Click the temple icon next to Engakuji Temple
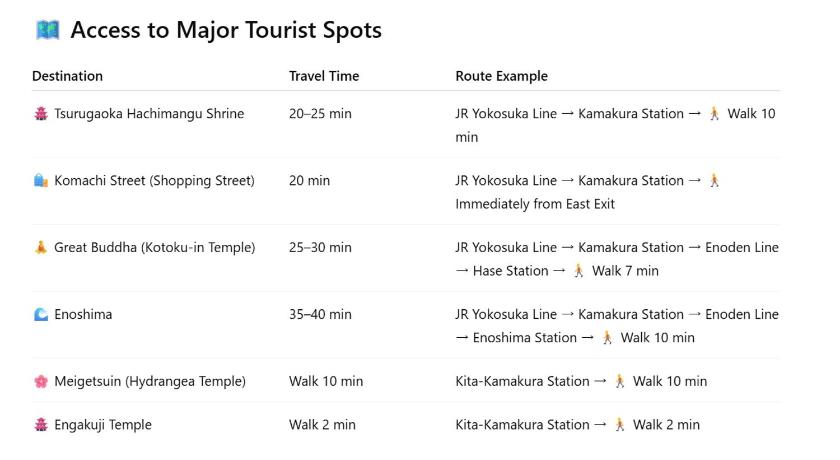 [41, 425]
